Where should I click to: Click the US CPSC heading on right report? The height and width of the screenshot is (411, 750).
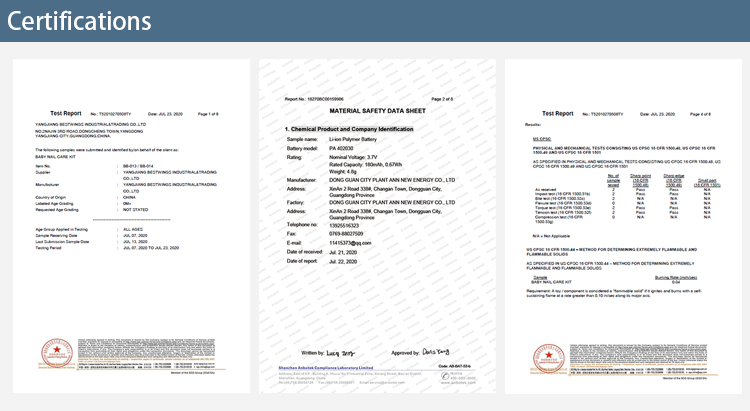[x=541, y=139]
